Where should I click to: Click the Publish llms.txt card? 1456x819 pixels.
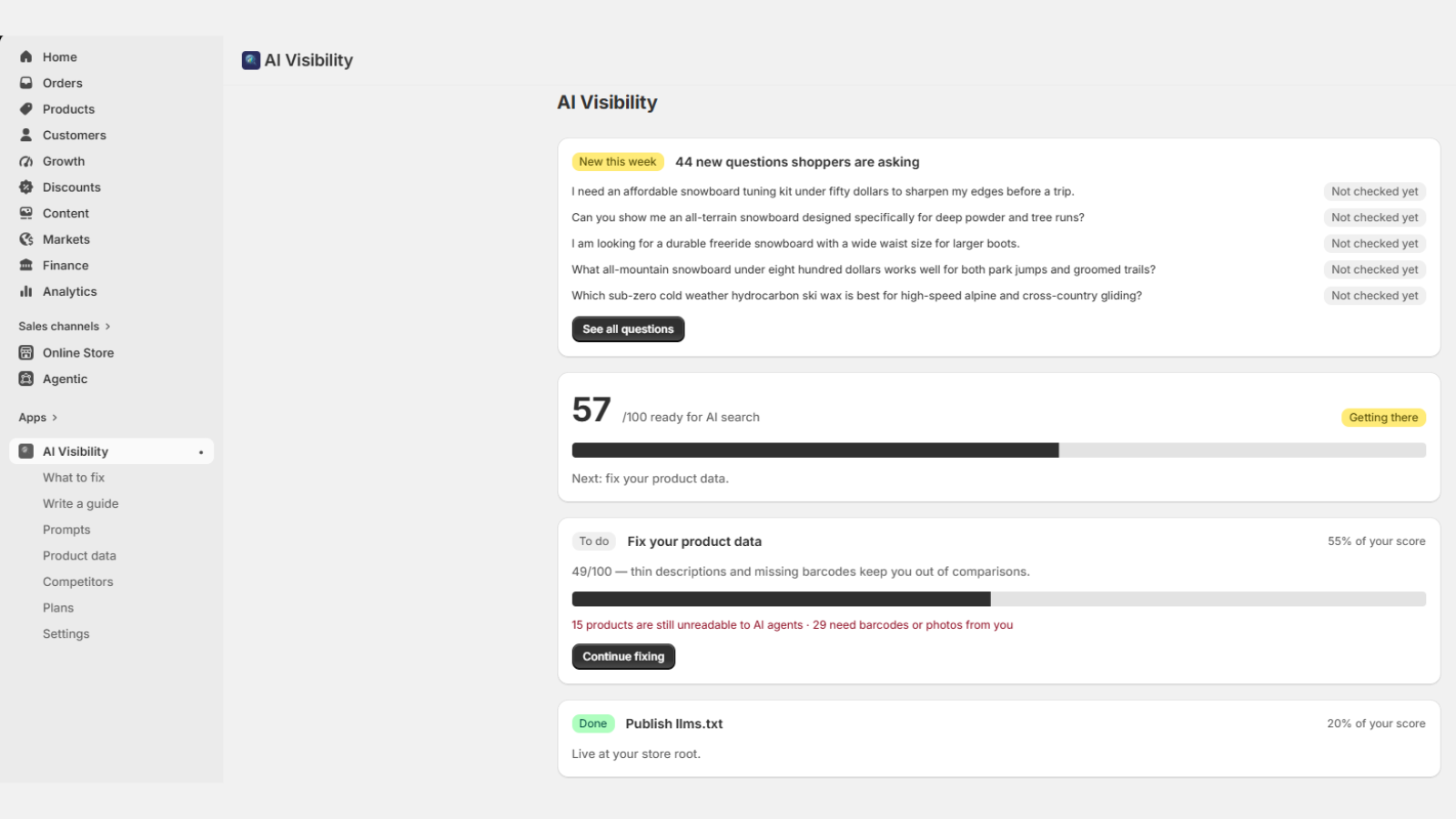pos(998,738)
